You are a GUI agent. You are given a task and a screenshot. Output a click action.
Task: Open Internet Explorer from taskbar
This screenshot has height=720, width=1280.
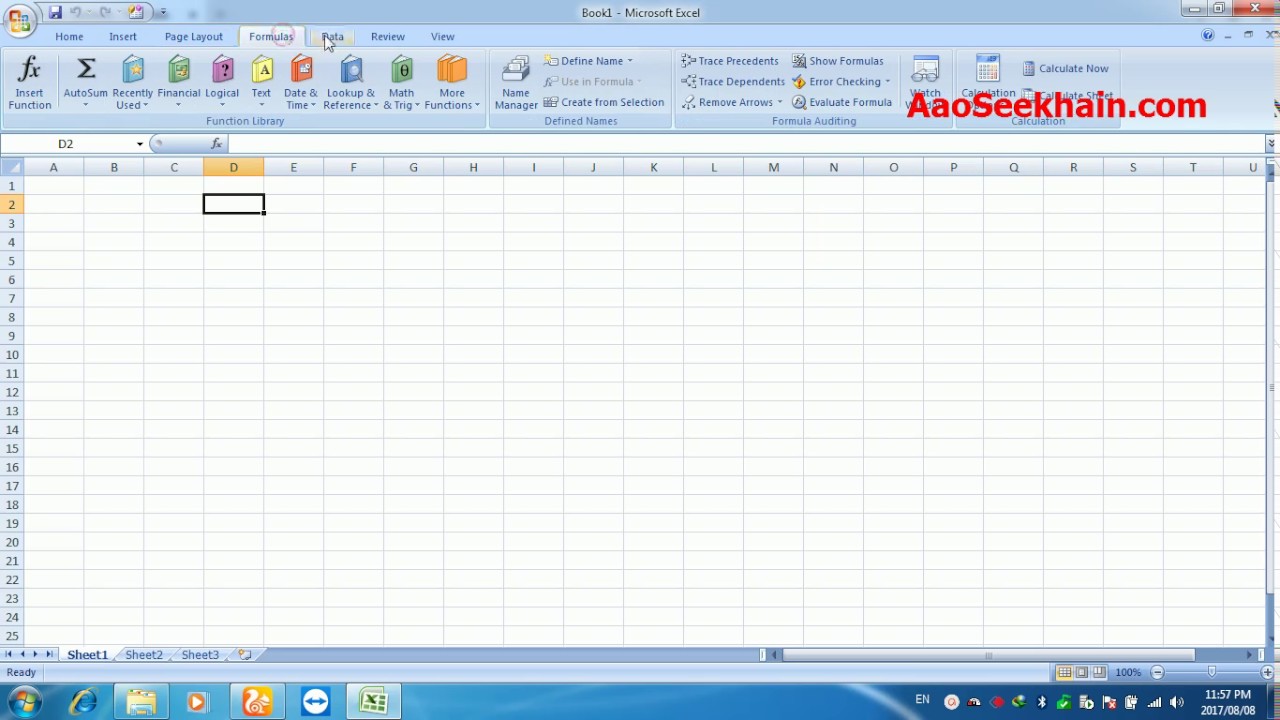tap(83, 702)
